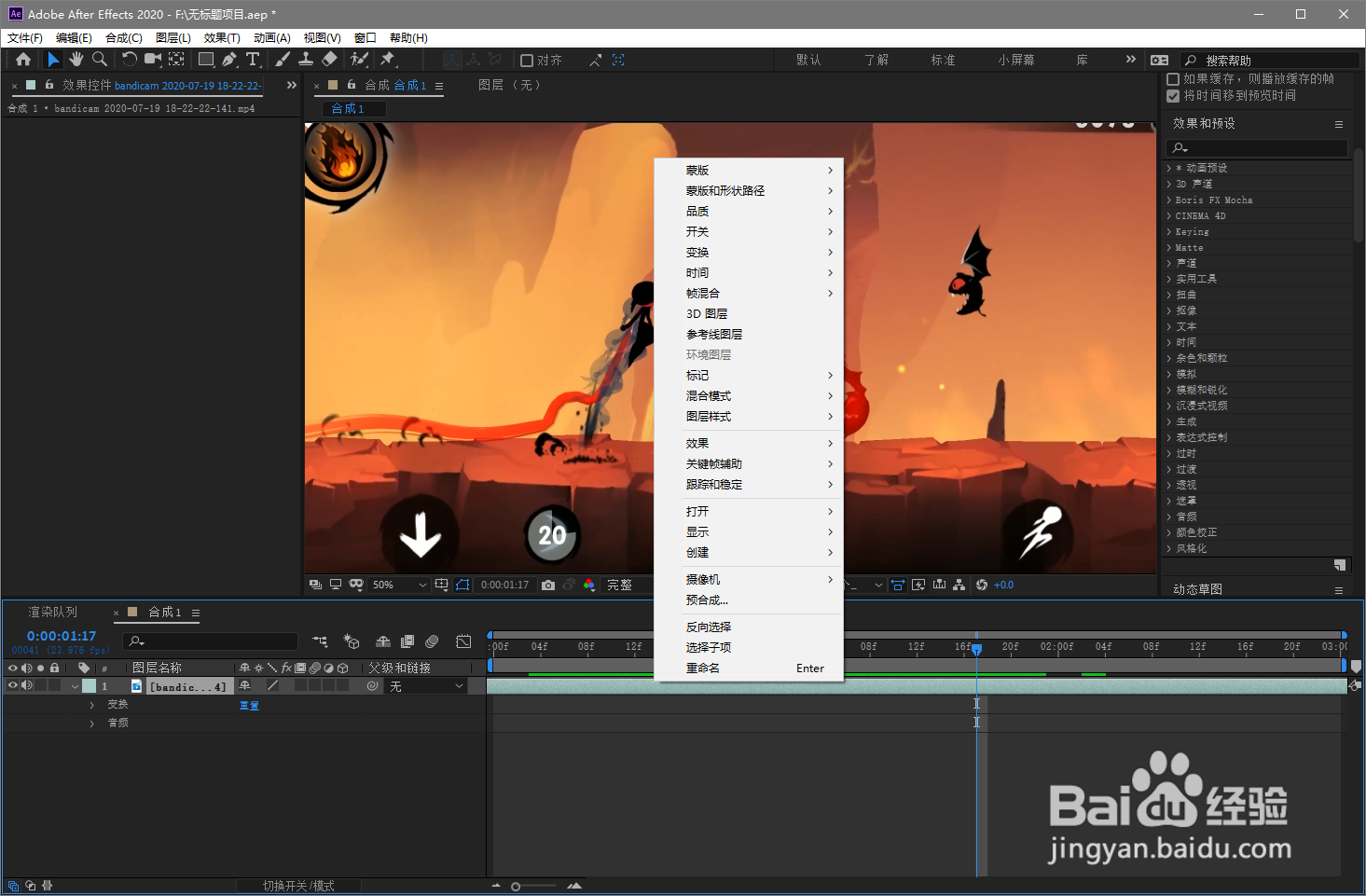The height and width of the screenshot is (896, 1366).
Task: Open the 50% magnification dropdown
Action: [399, 585]
